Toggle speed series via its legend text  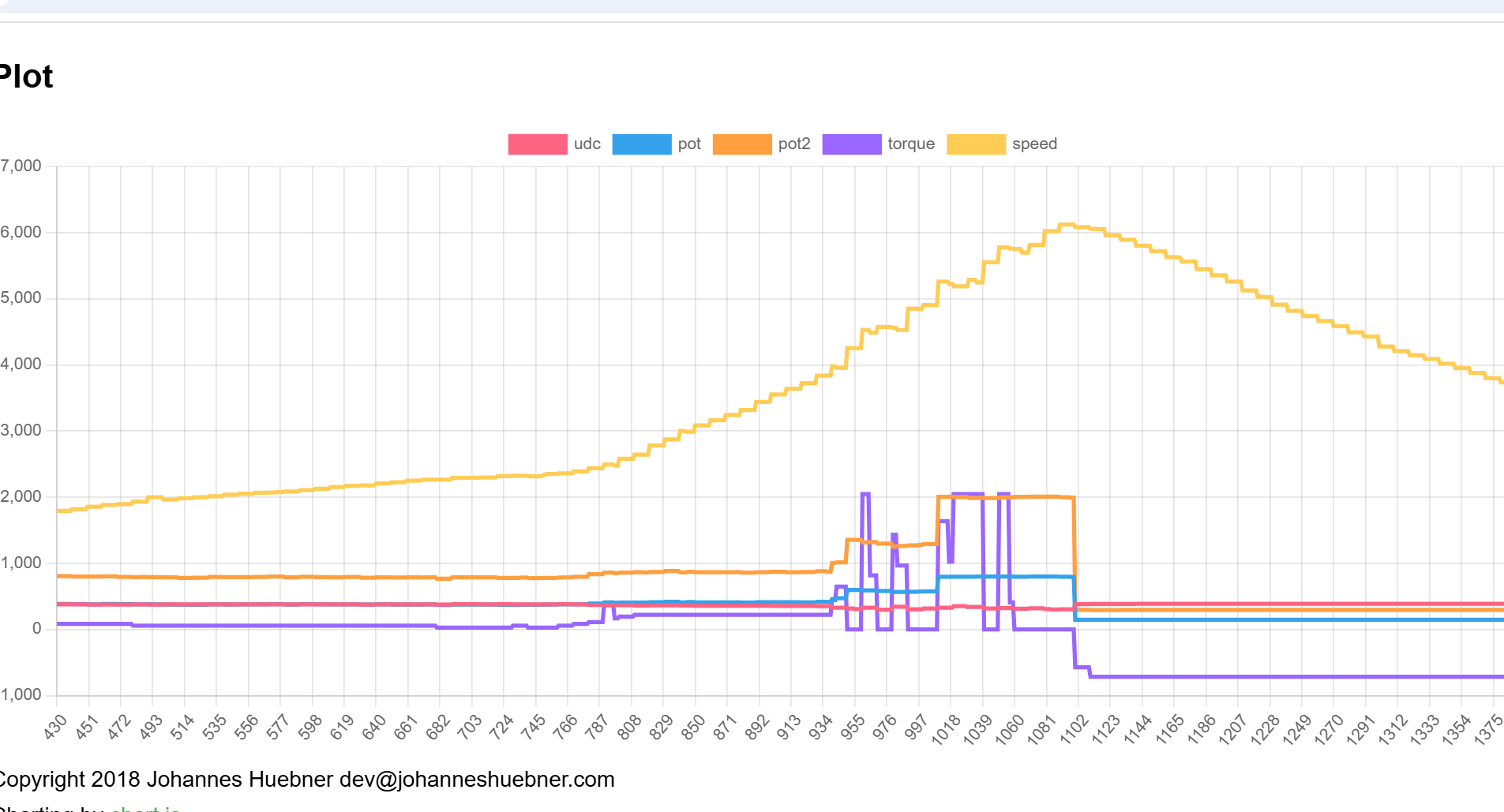click(x=1033, y=144)
